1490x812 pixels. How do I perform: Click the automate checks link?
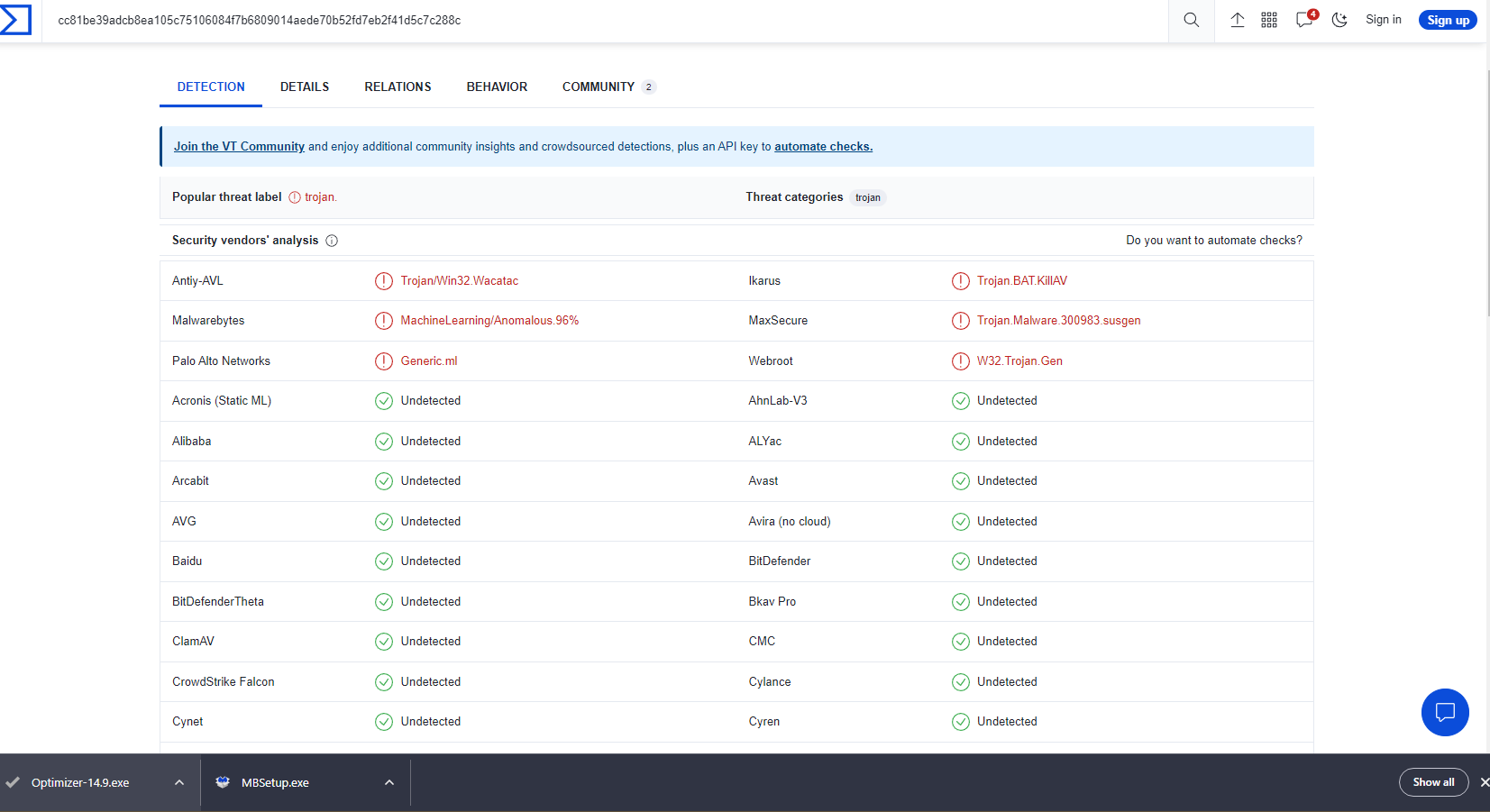[x=823, y=146]
